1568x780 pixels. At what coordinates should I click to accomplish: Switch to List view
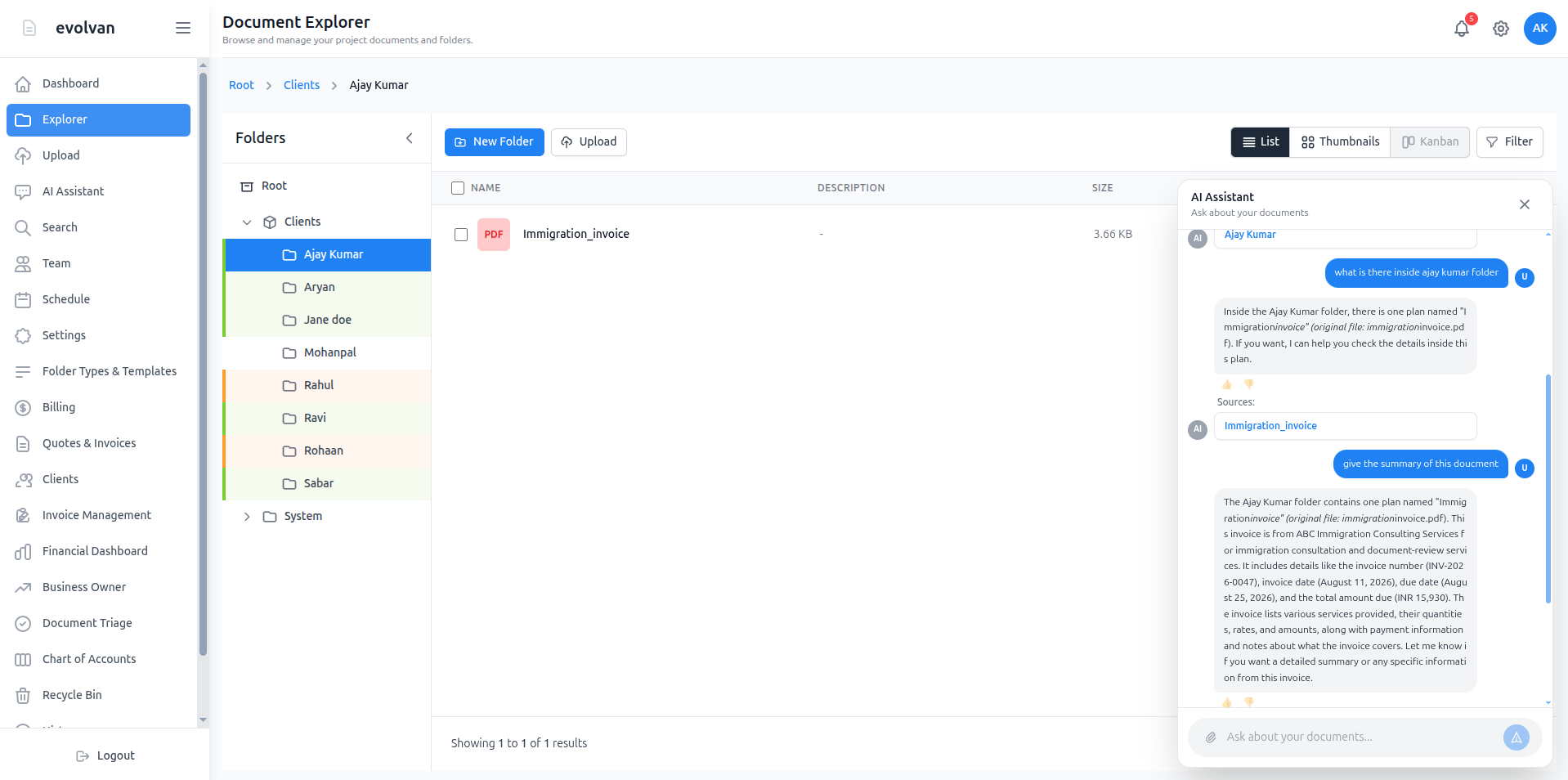[x=1261, y=142]
